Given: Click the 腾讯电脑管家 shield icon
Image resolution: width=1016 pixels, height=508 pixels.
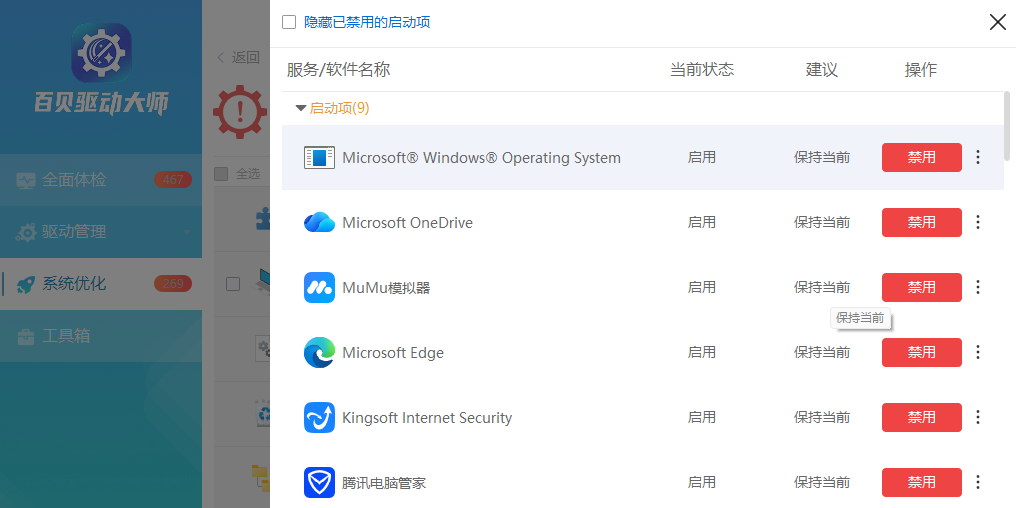Looking at the screenshot, I should [x=319, y=483].
